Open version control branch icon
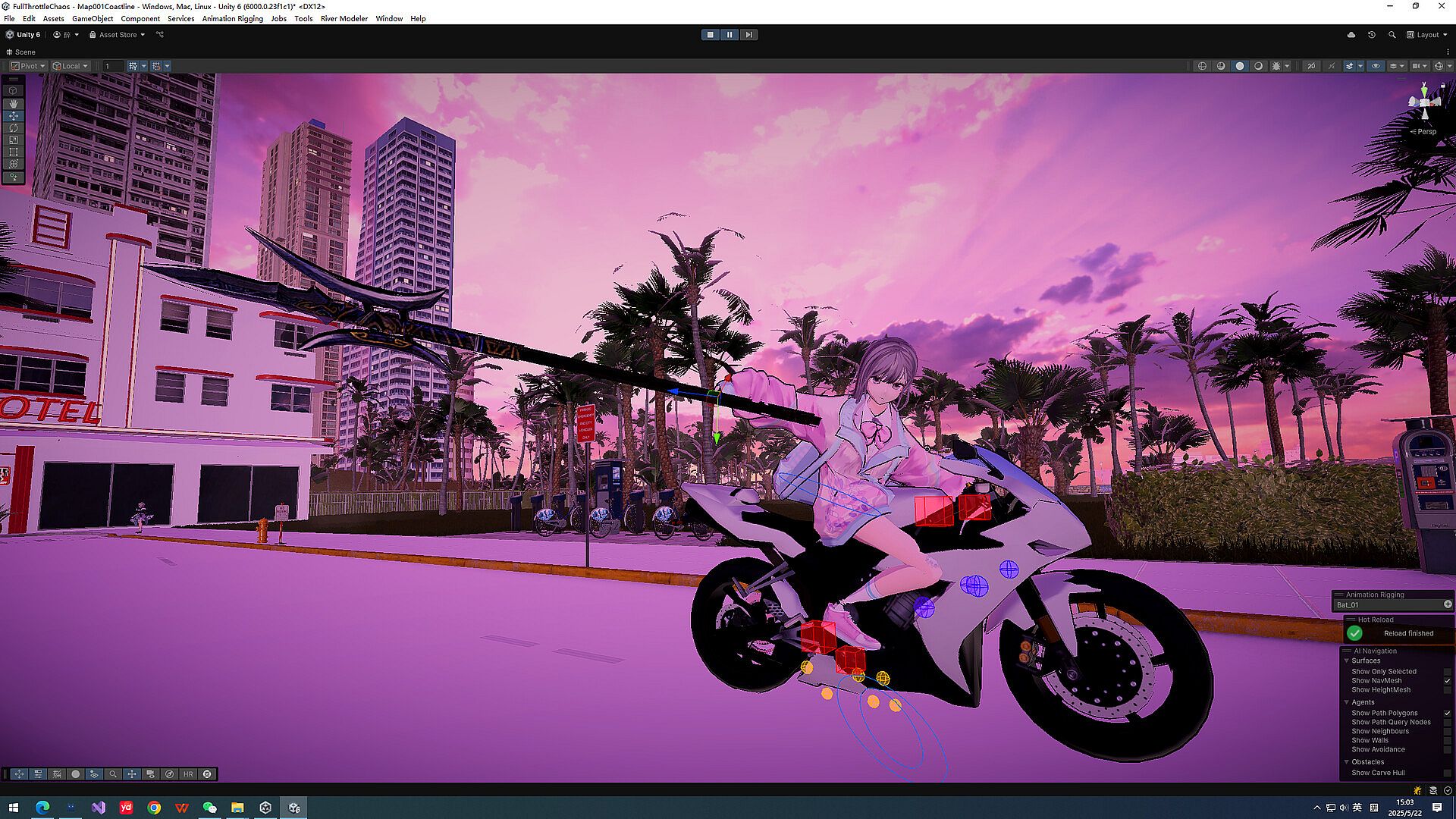 tap(159, 35)
